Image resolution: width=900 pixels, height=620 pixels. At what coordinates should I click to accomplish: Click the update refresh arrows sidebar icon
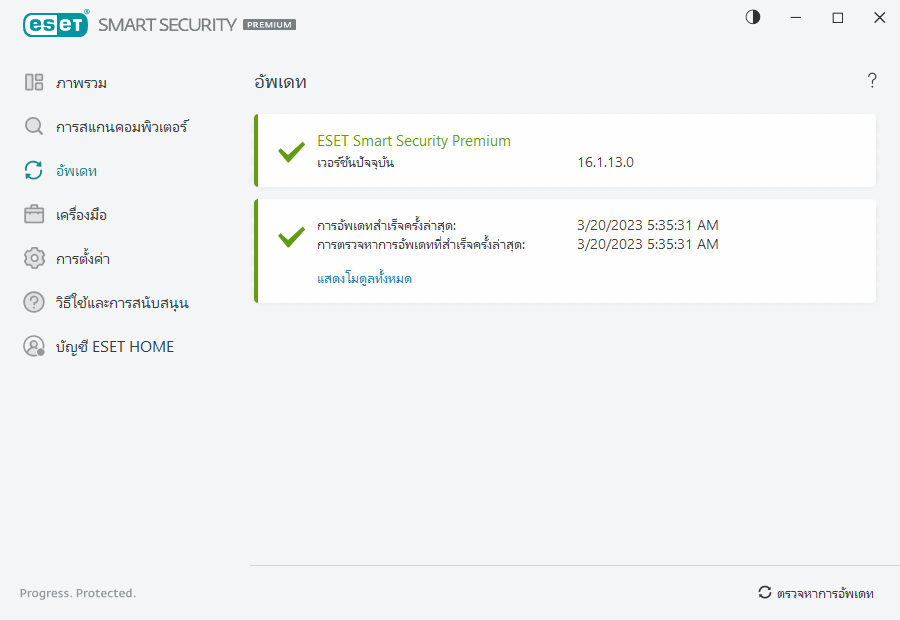click(34, 171)
